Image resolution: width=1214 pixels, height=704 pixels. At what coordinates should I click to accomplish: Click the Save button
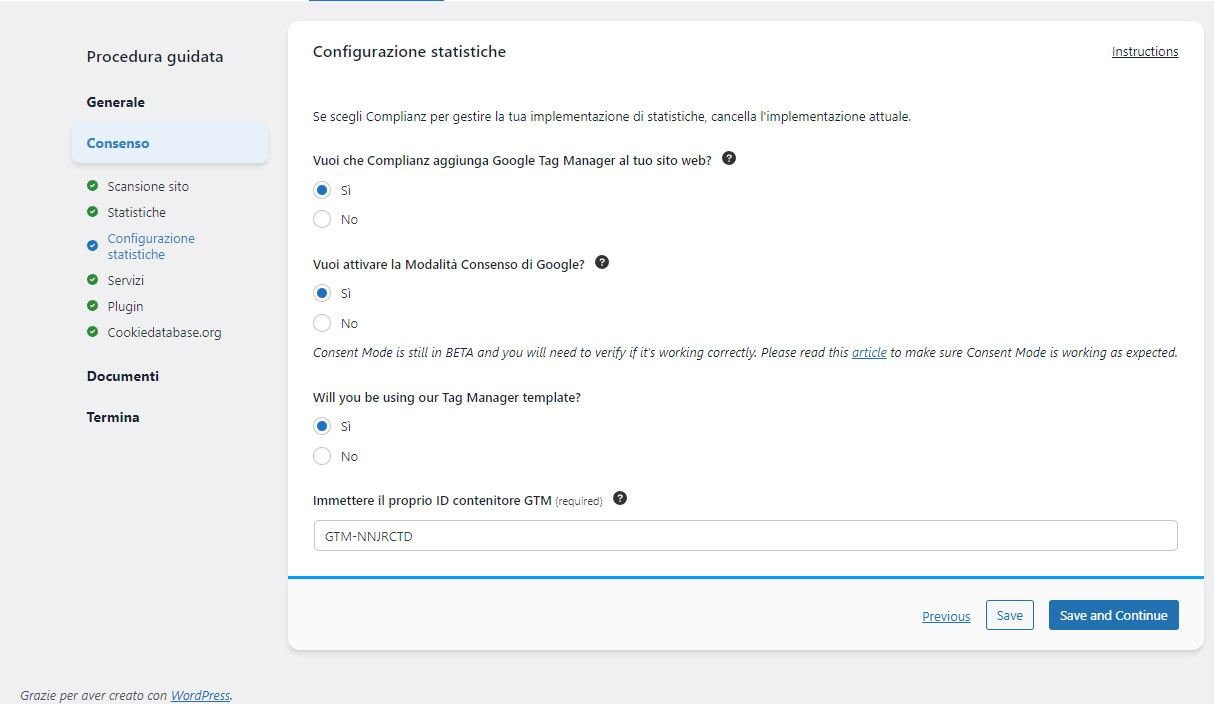1009,615
